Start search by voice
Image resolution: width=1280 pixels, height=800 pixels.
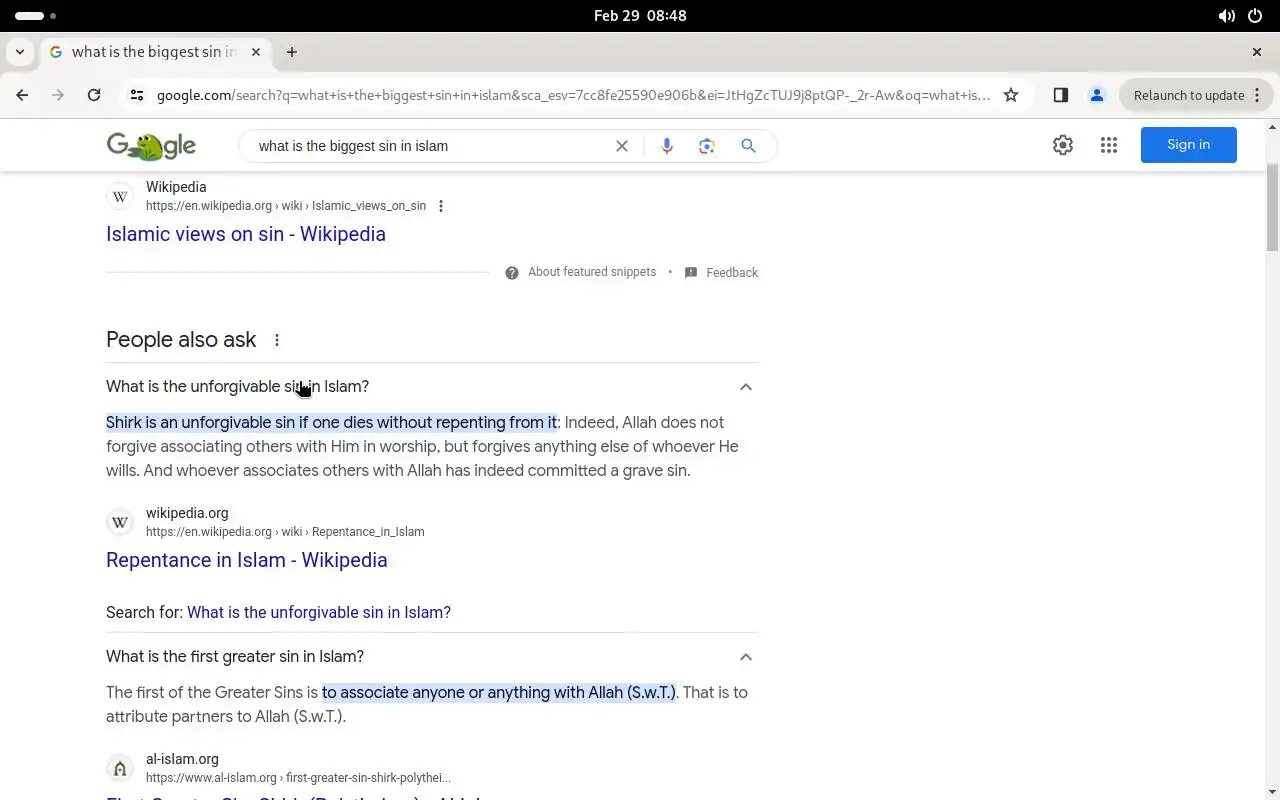tap(667, 146)
